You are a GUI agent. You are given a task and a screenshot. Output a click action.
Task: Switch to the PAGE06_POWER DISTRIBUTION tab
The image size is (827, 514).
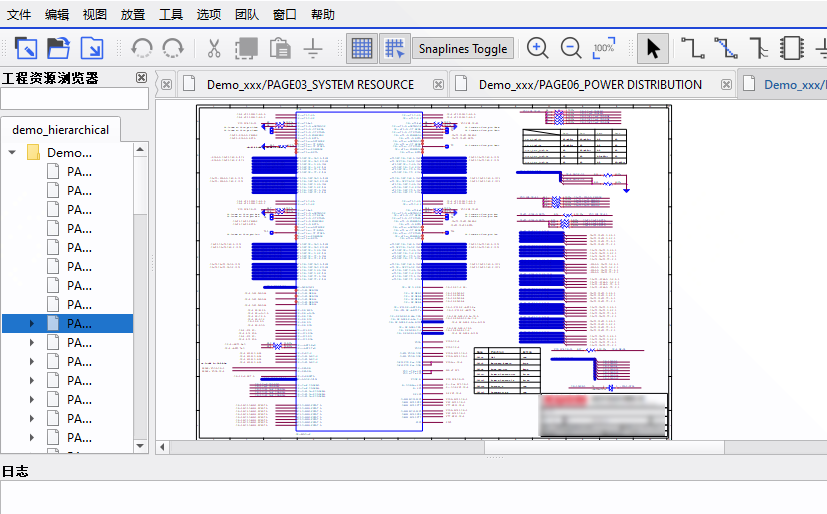click(590, 85)
